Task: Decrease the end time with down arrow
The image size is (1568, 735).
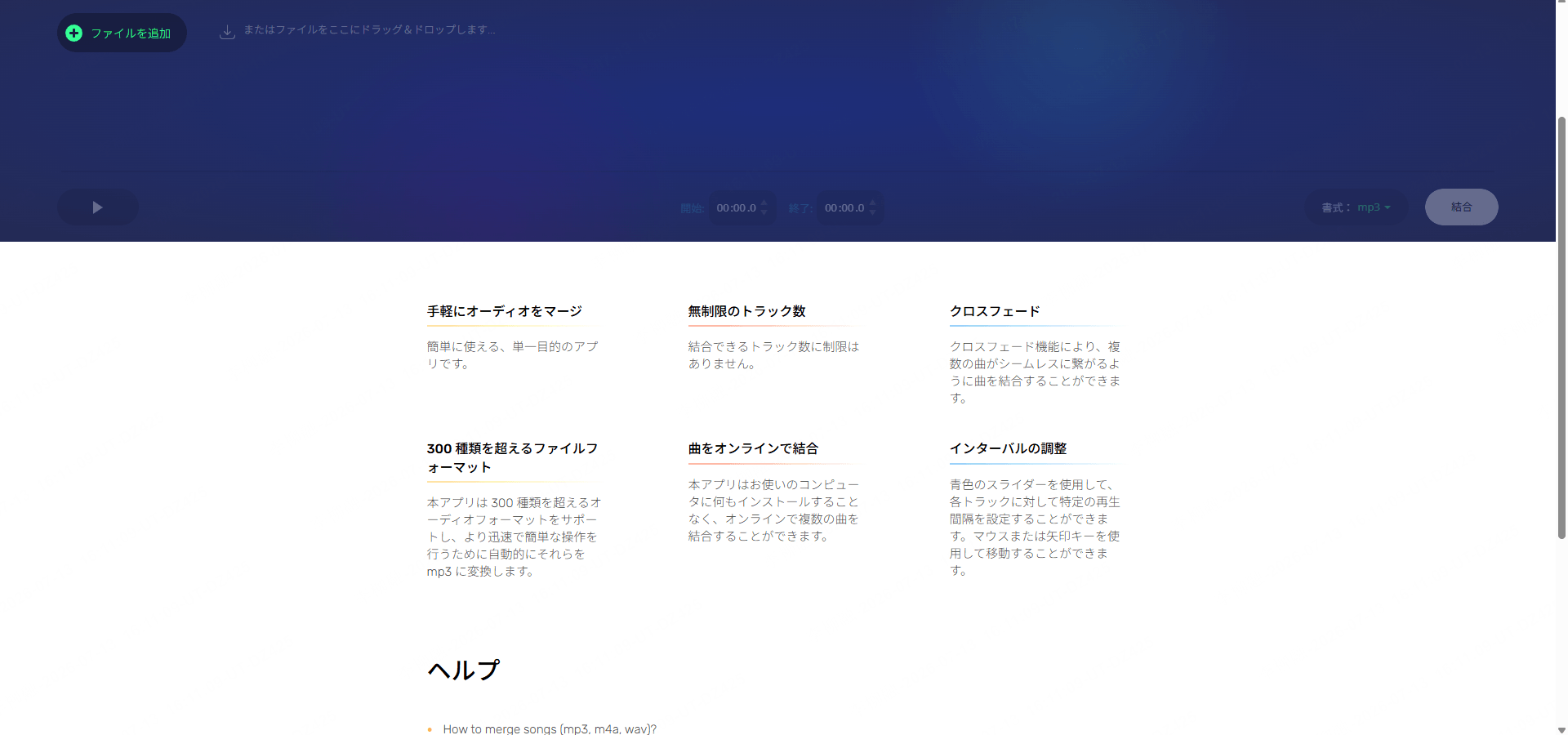Action: click(872, 212)
